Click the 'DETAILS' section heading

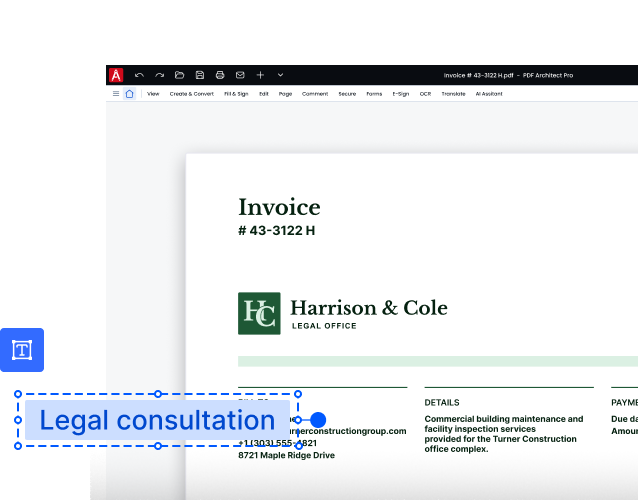point(442,402)
